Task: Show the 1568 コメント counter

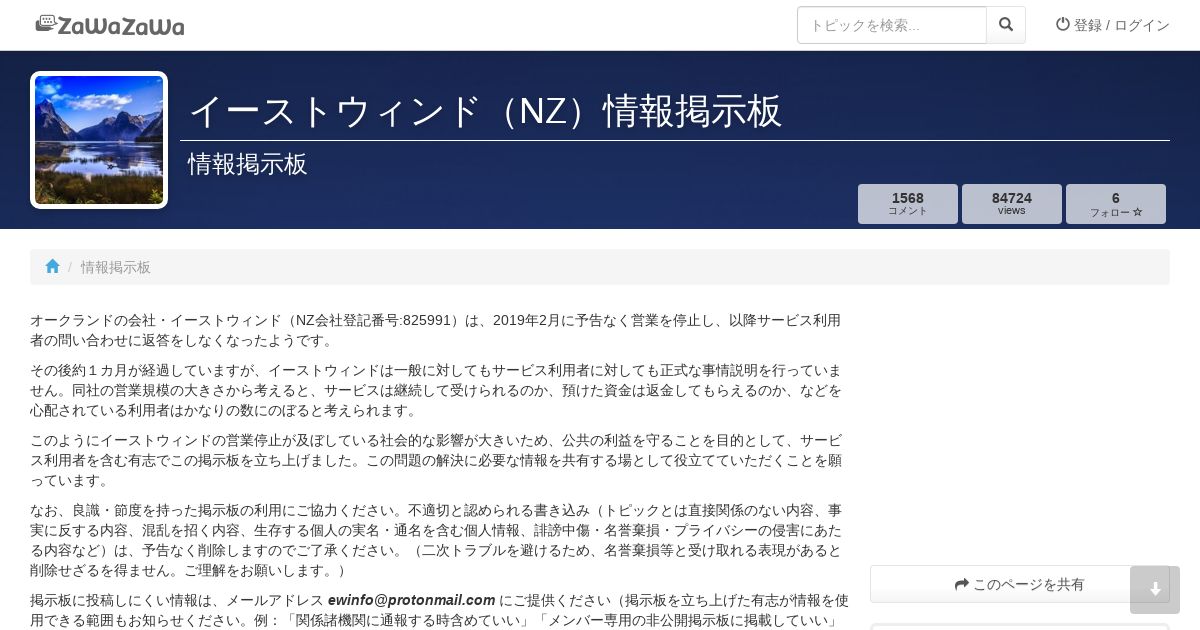Action: click(x=908, y=204)
